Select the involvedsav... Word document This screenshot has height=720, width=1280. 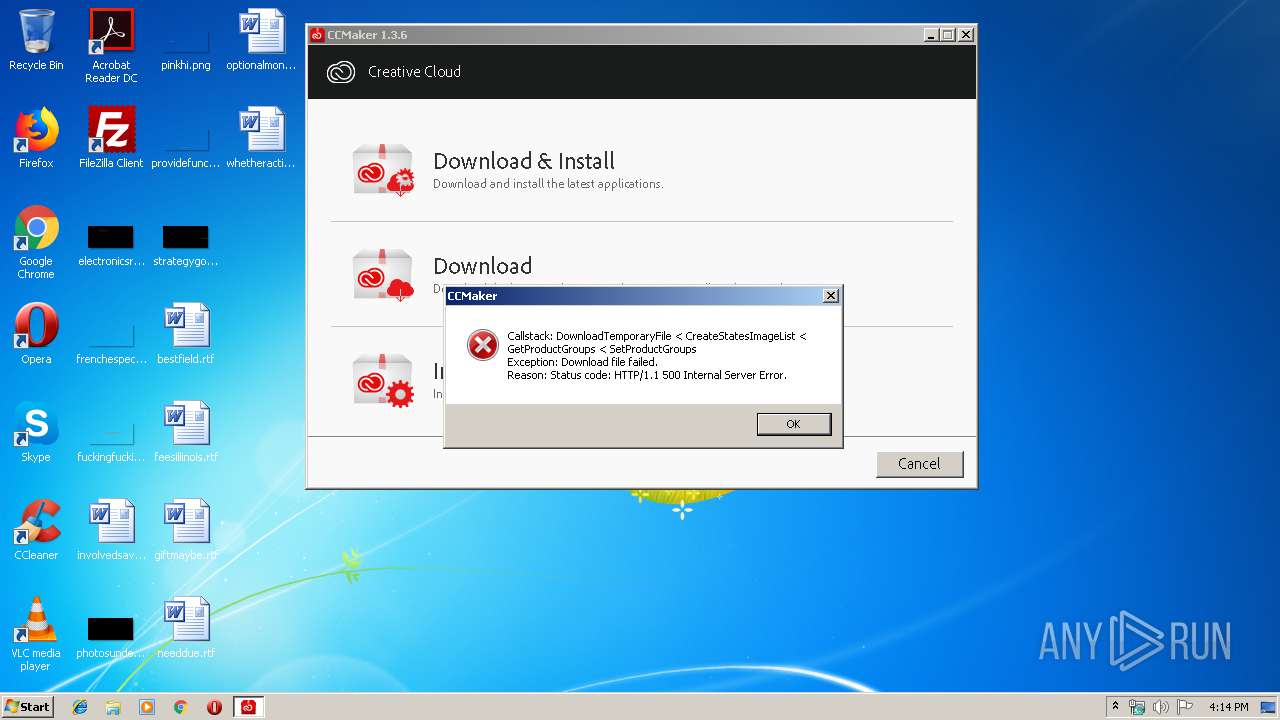[x=111, y=530]
